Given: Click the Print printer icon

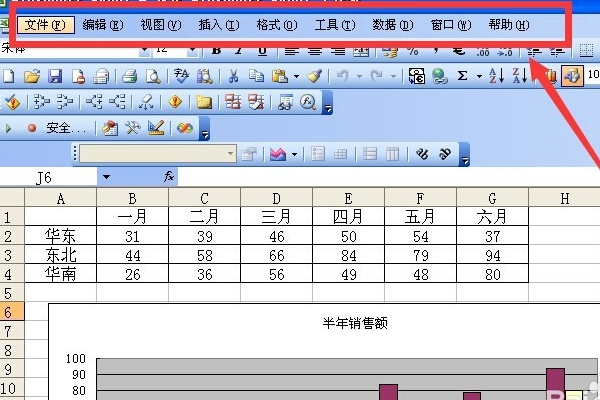Looking at the screenshot, I should coord(129,76).
